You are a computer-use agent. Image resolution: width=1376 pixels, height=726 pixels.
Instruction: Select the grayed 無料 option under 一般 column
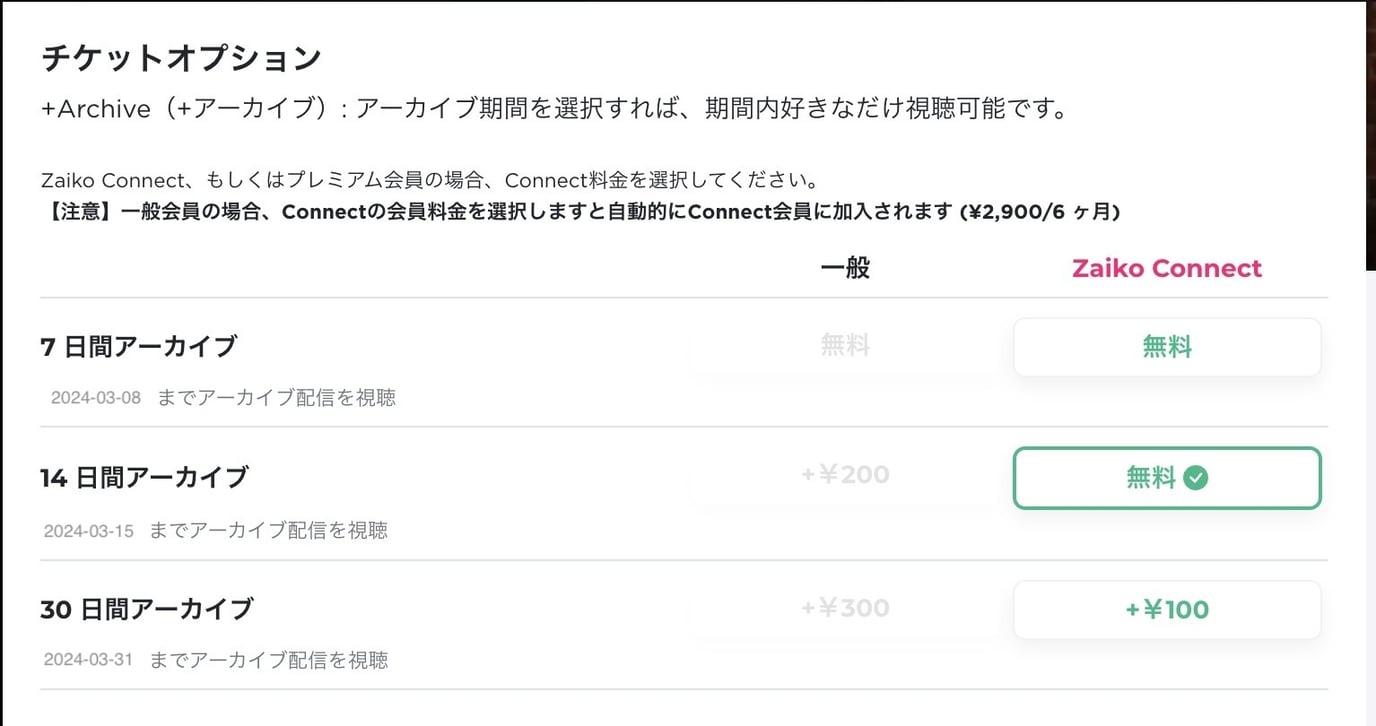click(x=844, y=346)
